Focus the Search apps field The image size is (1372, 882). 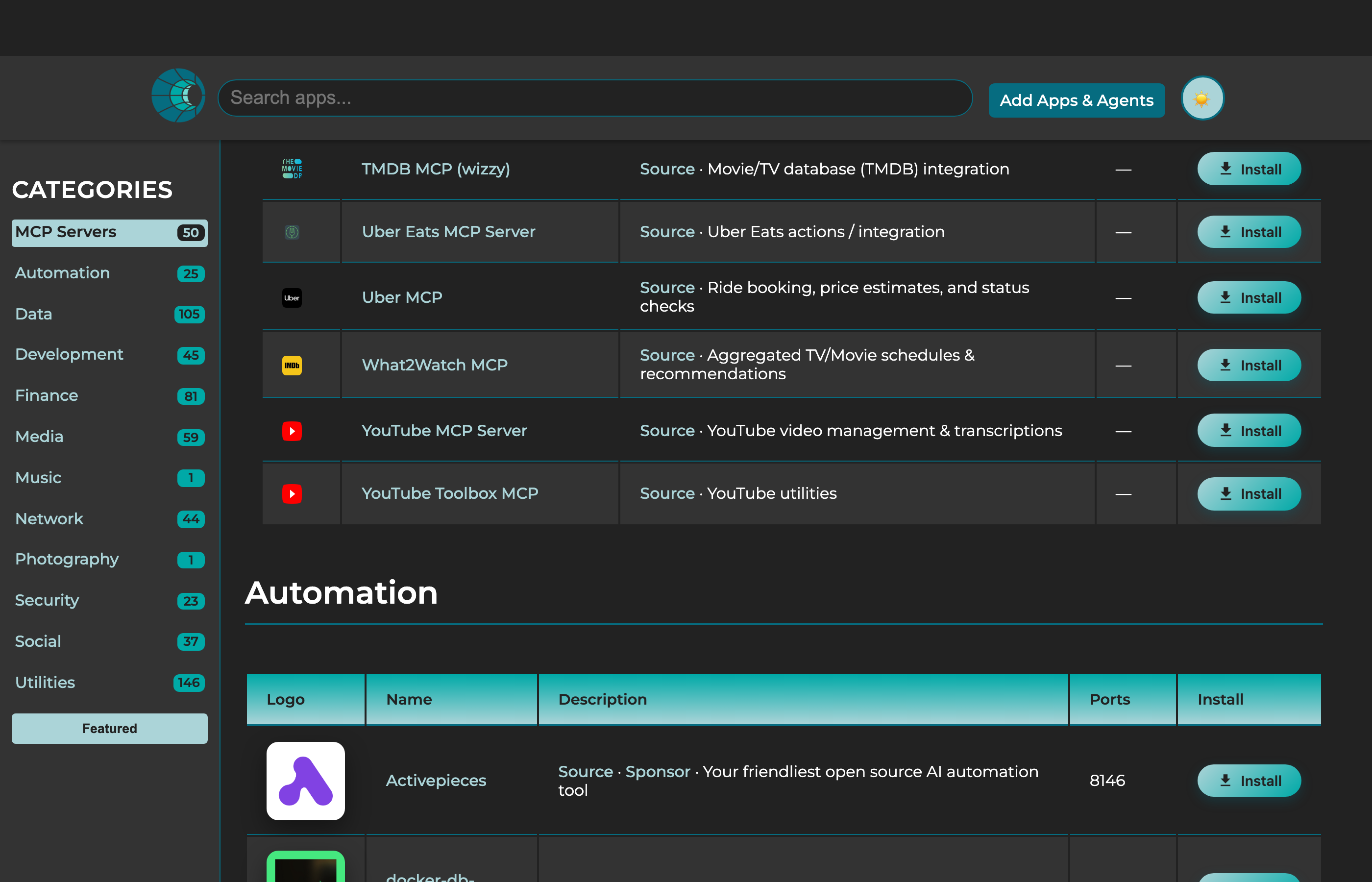pyautogui.click(x=594, y=98)
